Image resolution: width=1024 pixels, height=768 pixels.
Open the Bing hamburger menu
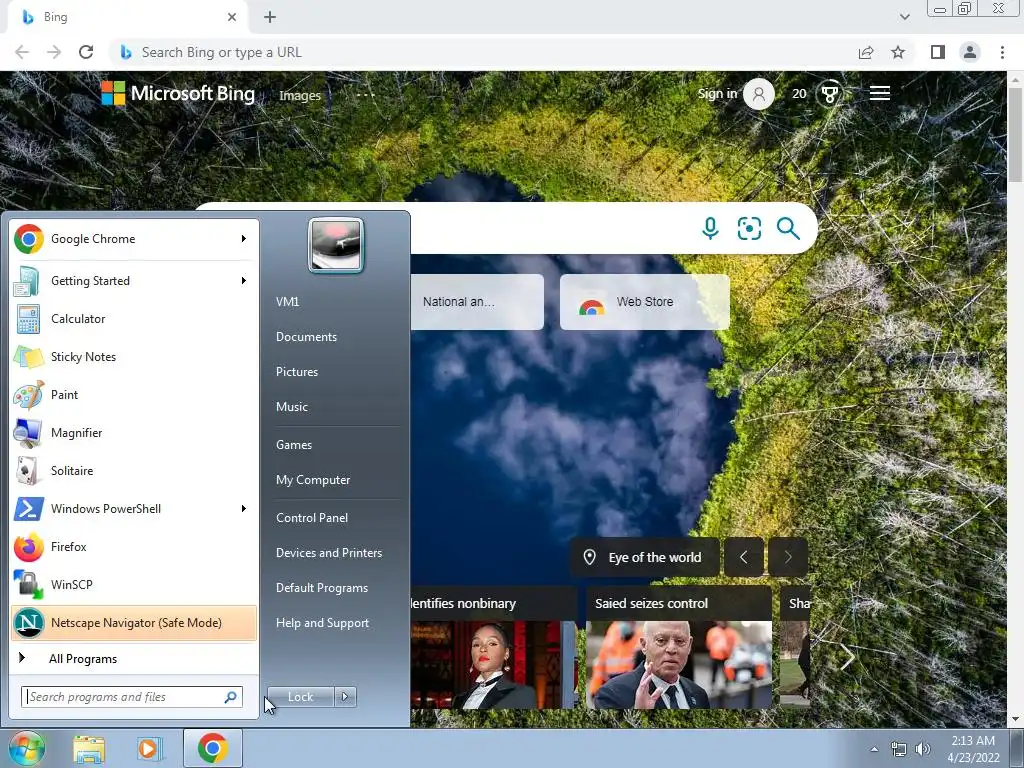pos(880,93)
